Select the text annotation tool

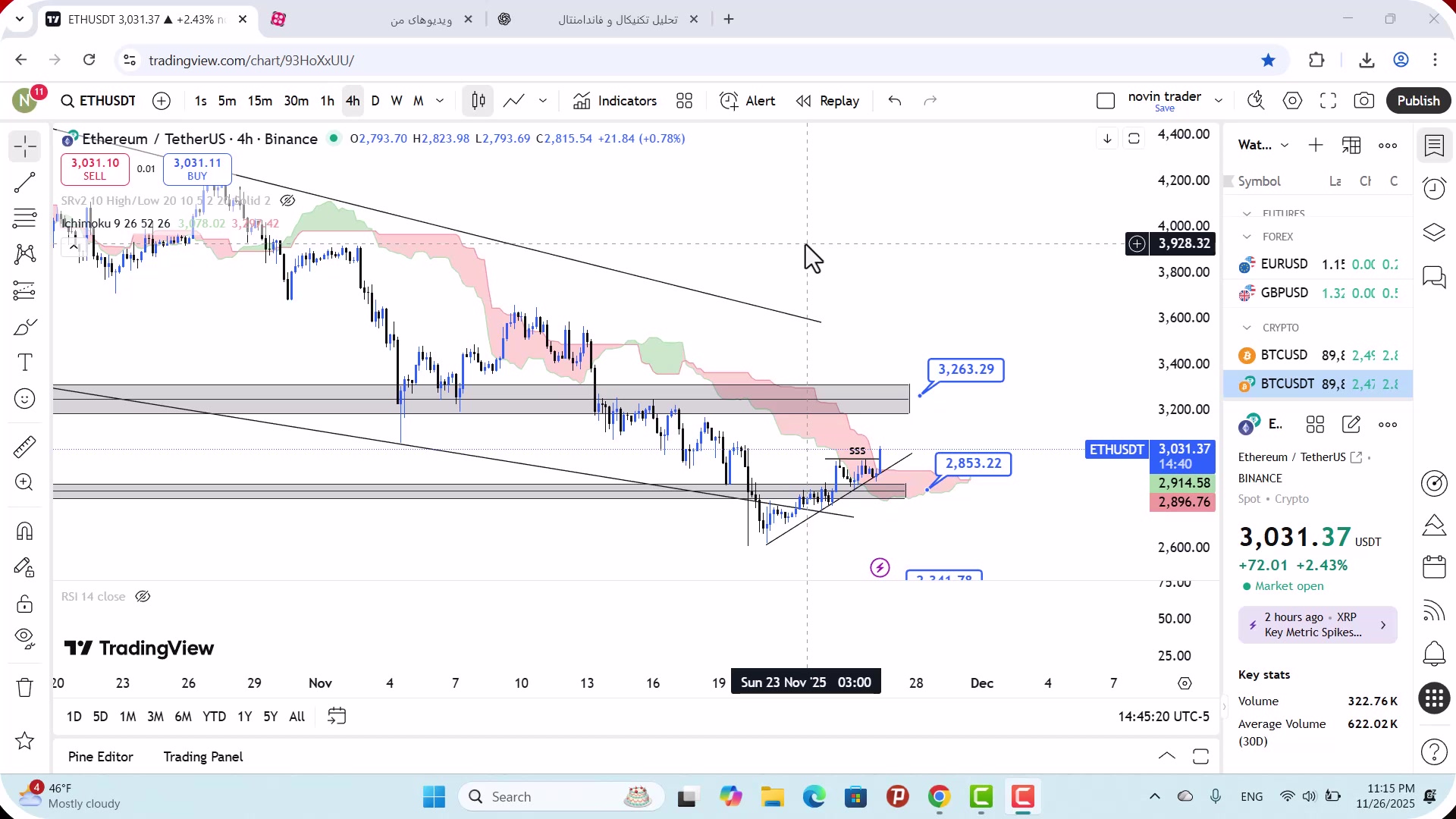24,362
